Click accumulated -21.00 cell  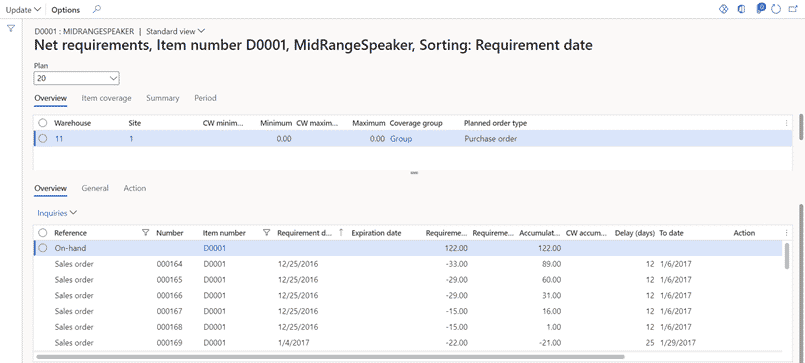[x=549, y=342]
